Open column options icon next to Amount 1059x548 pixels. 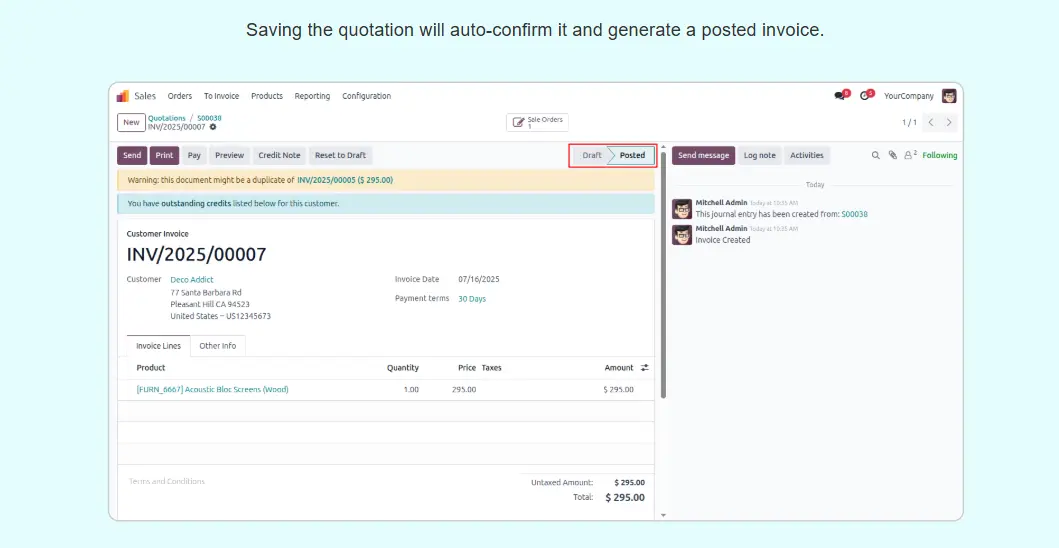[x=644, y=368]
